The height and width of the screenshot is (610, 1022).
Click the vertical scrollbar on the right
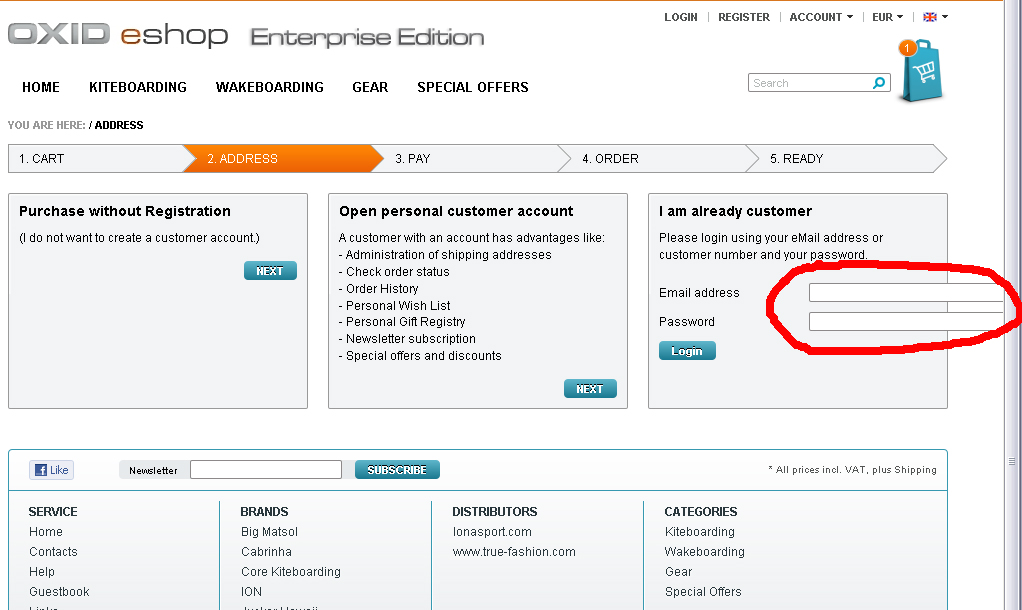(x=1013, y=300)
